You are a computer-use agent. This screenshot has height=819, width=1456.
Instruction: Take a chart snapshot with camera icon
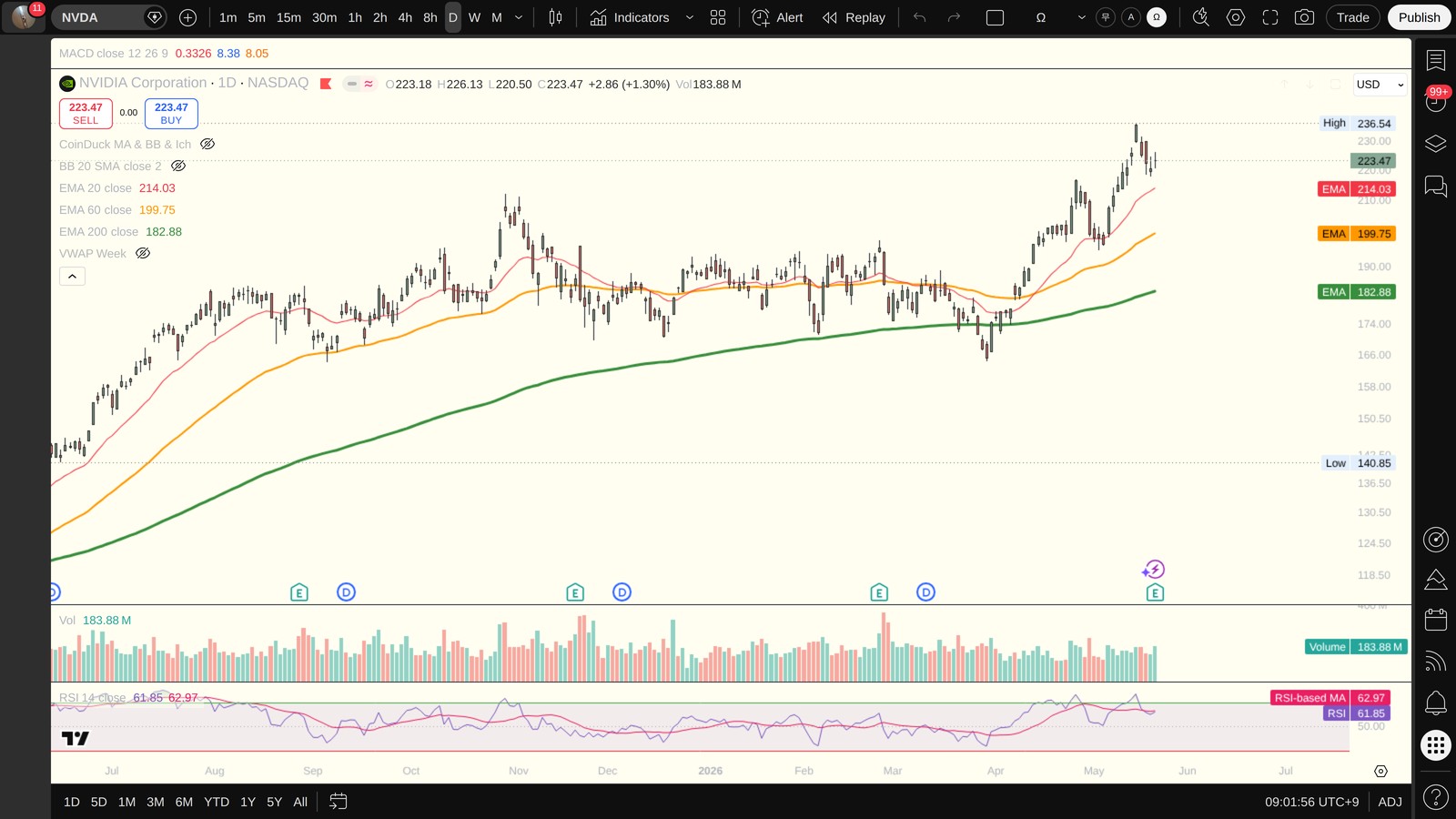click(1304, 17)
